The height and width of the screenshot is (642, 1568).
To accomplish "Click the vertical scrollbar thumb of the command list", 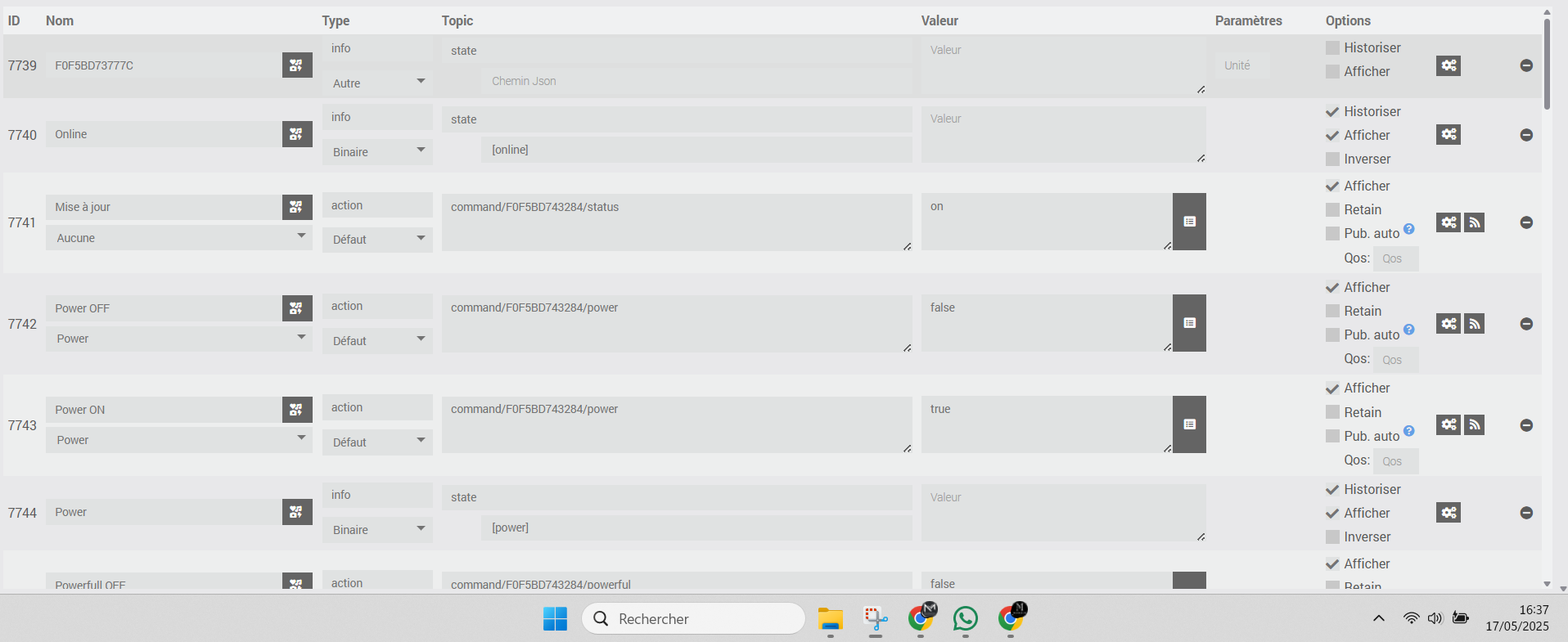I will point(1547,64).
